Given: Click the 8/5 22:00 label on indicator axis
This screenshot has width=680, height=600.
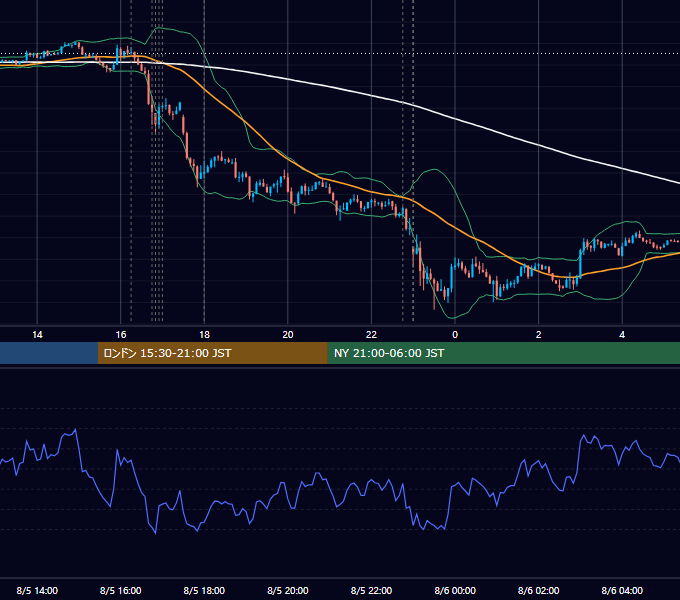Looking at the screenshot, I should coord(371,590).
